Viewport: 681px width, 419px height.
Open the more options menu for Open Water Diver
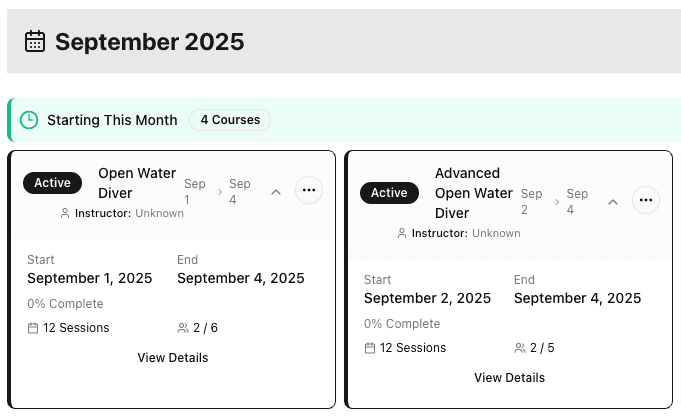pyautogui.click(x=308, y=190)
